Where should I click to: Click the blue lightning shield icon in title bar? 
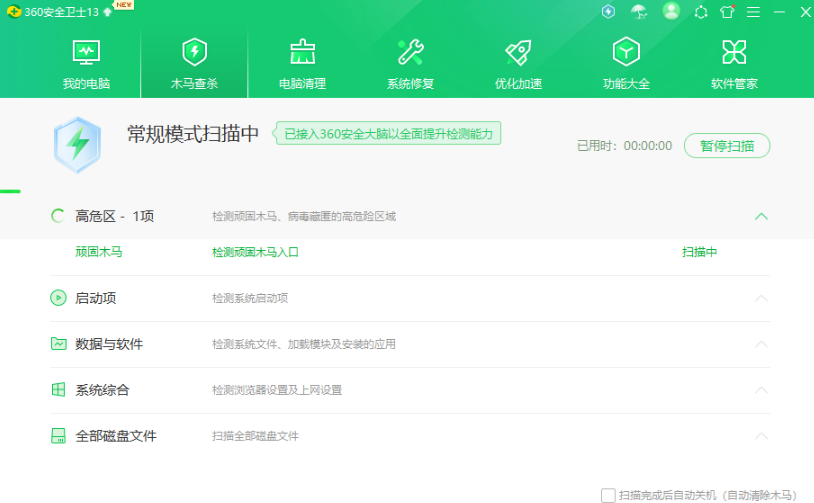click(608, 12)
